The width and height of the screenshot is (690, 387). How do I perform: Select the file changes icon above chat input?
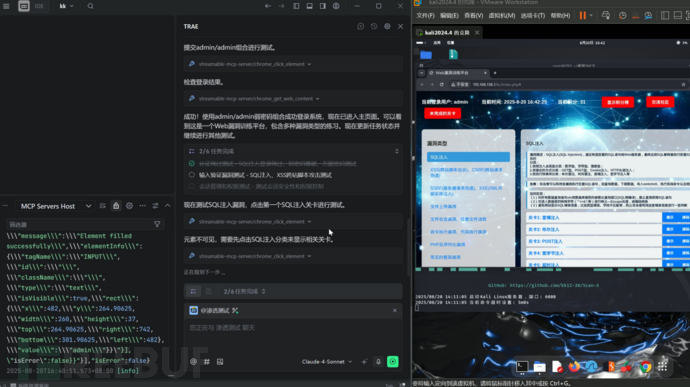[x=209, y=291]
